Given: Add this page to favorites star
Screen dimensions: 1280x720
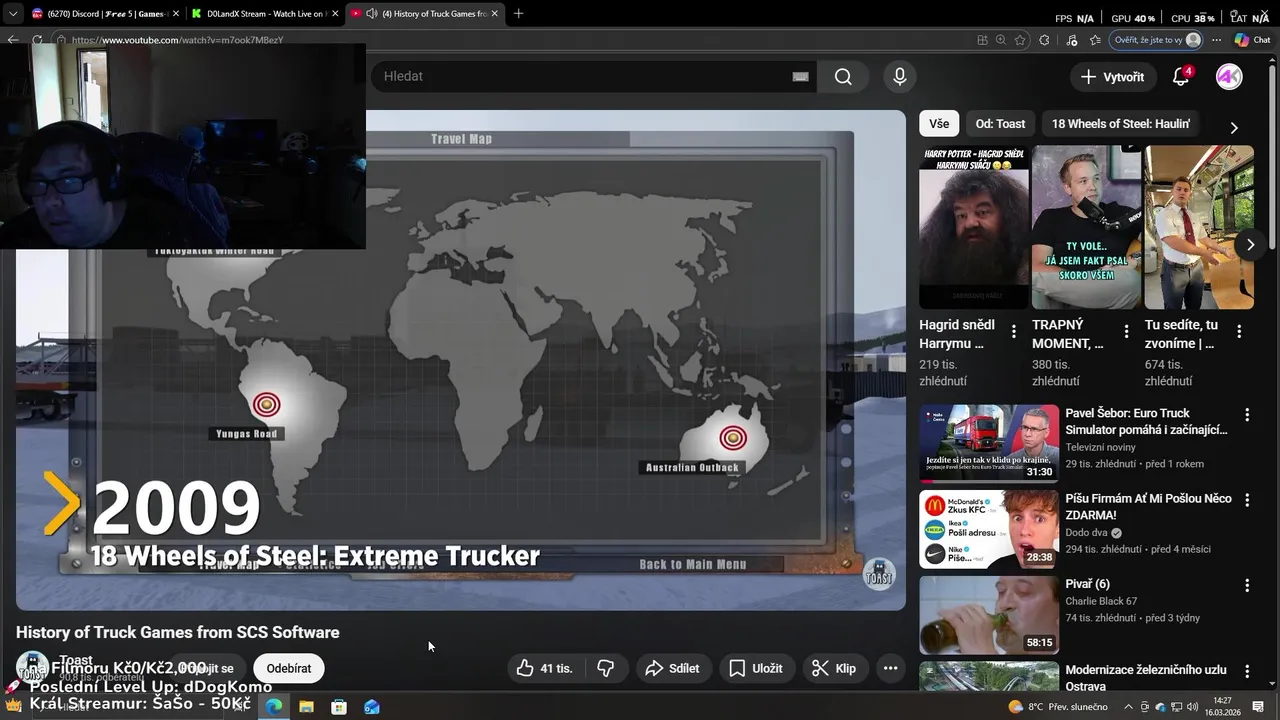Looking at the screenshot, I should pos(1020,40).
